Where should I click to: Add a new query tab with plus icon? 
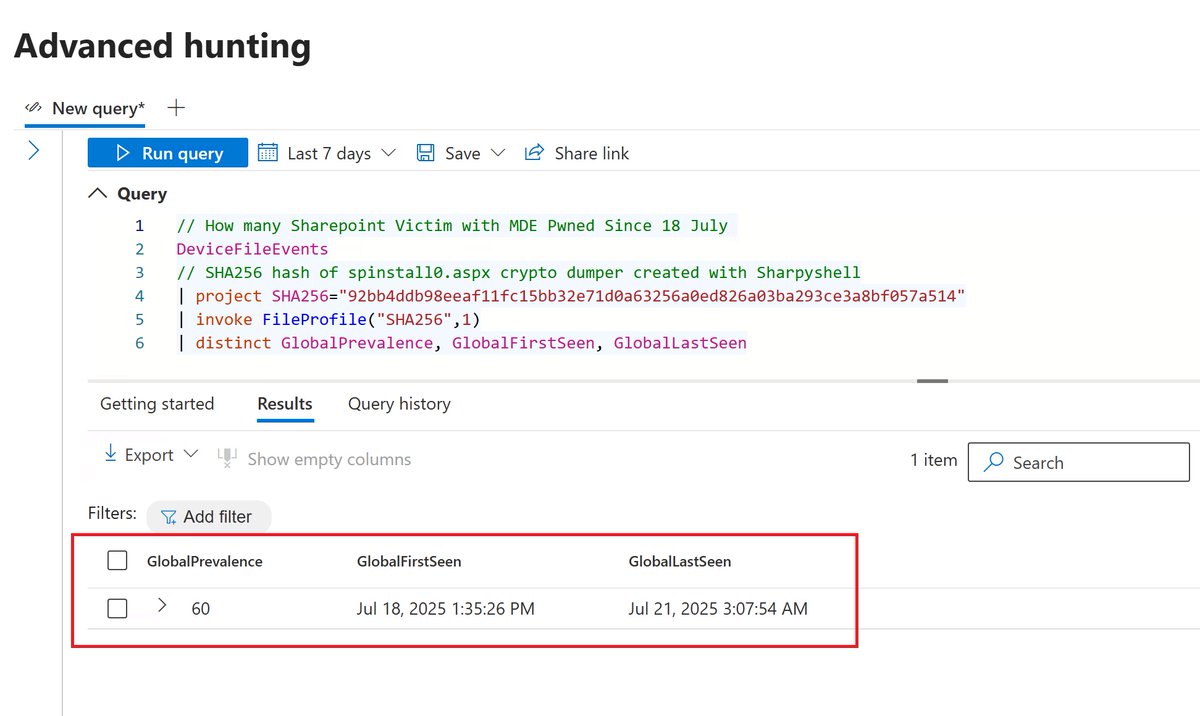coord(176,107)
